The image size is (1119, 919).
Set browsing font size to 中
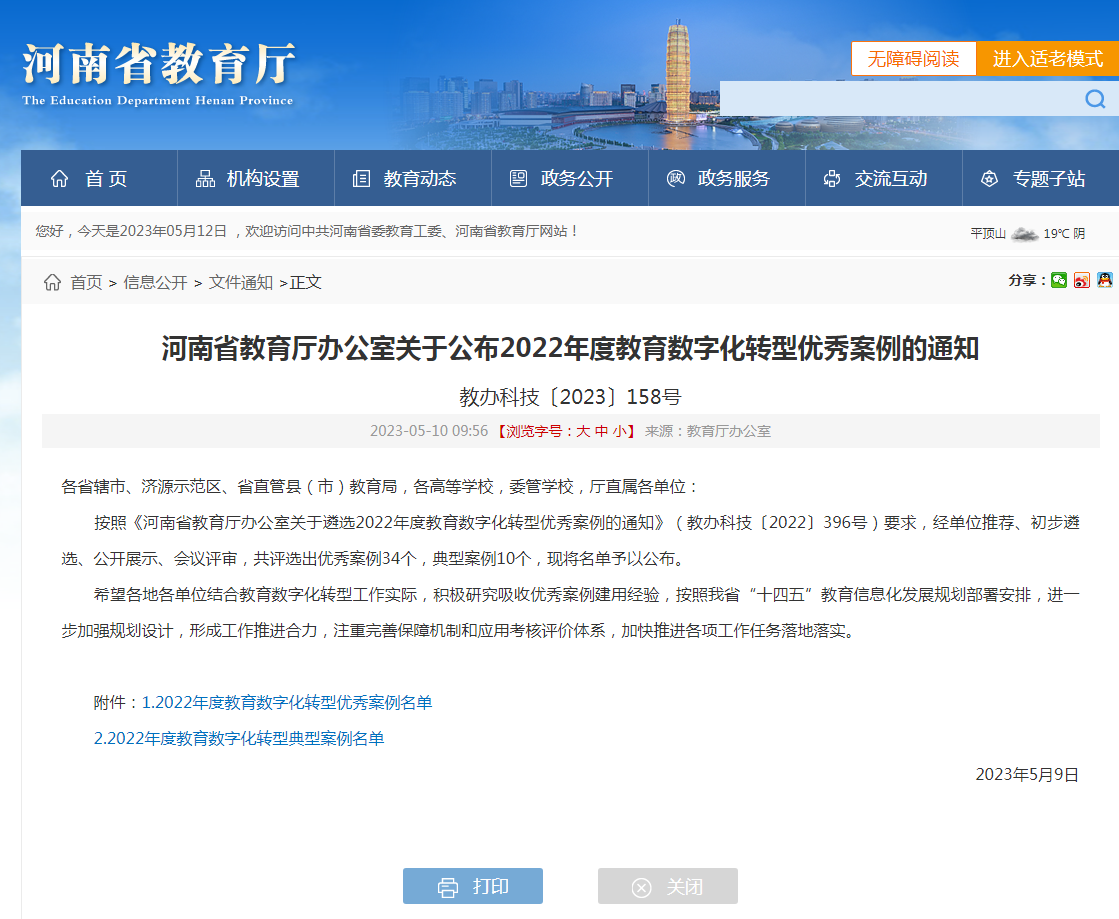[602, 432]
